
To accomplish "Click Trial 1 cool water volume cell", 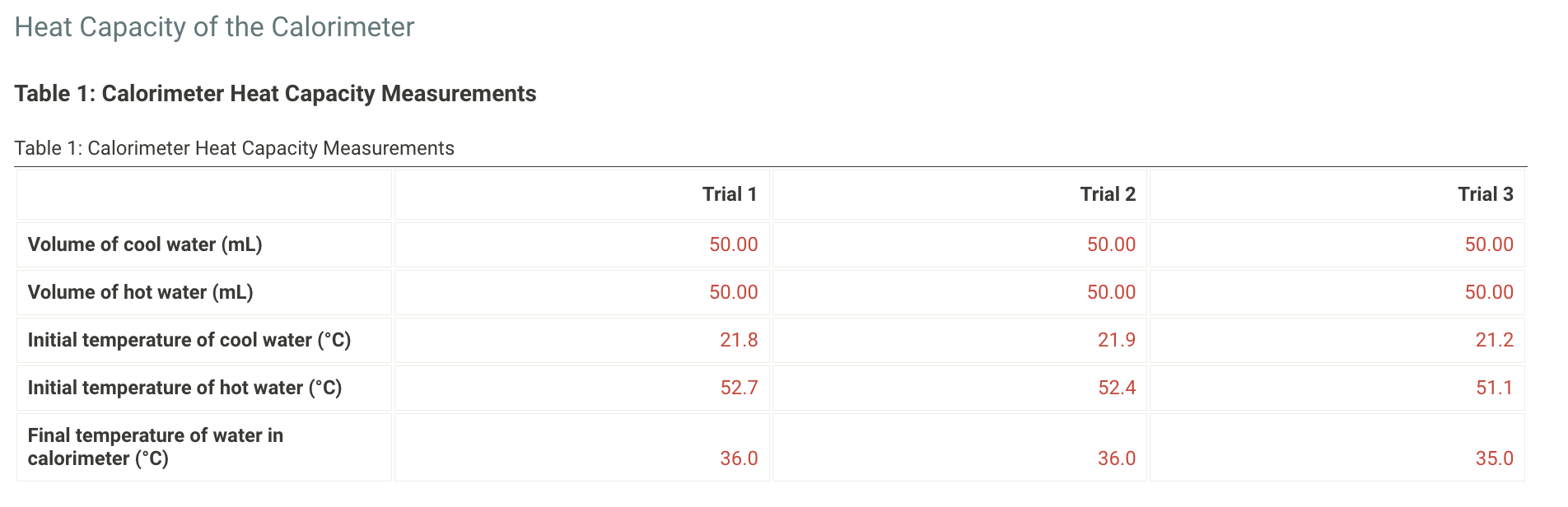I will point(581,244).
